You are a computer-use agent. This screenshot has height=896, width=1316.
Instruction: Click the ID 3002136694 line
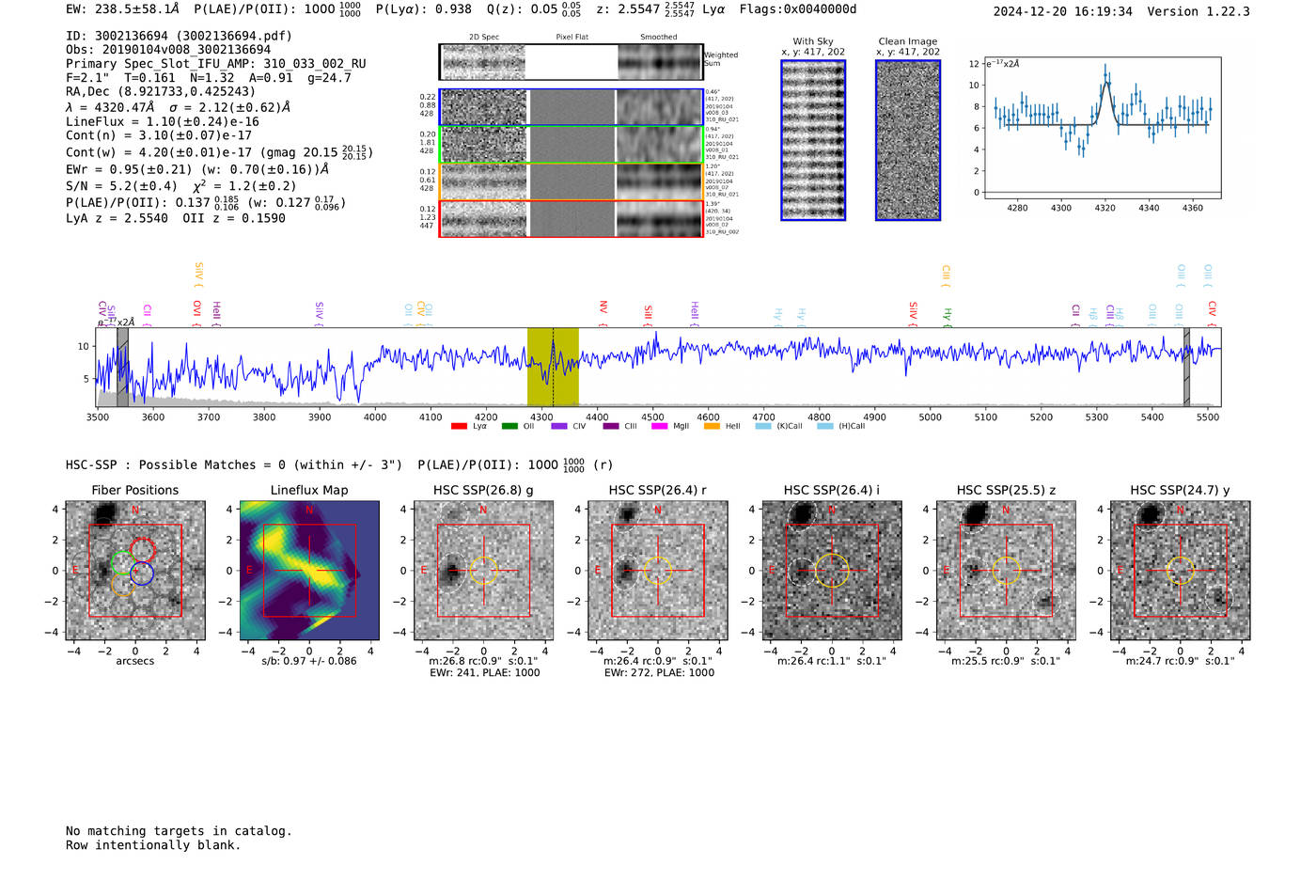pyautogui.click(x=179, y=36)
